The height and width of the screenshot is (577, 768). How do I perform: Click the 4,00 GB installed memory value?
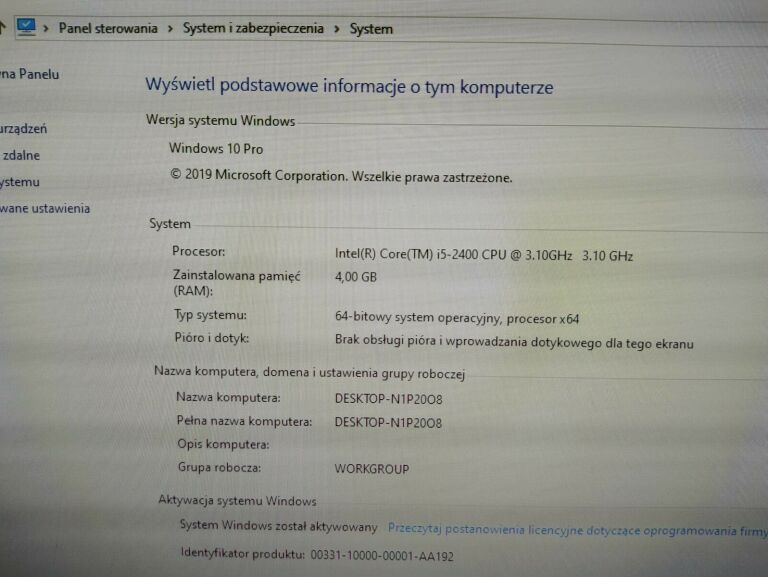point(355,277)
